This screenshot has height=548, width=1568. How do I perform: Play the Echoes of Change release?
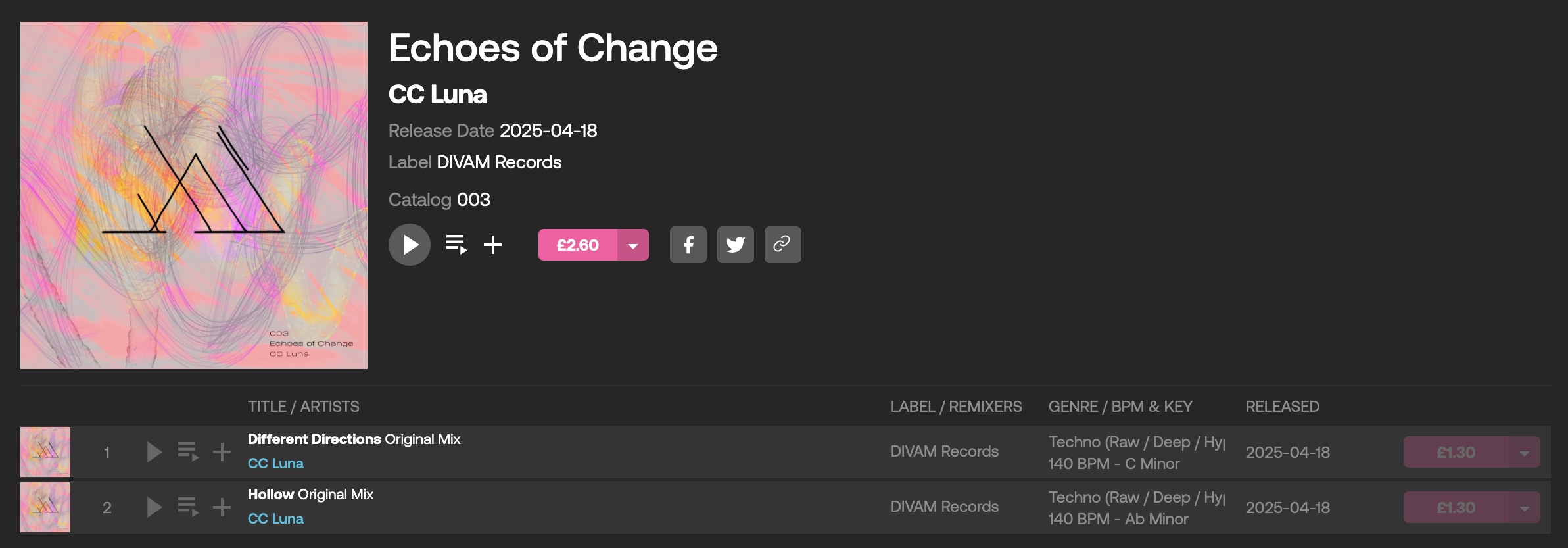(409, 245)
